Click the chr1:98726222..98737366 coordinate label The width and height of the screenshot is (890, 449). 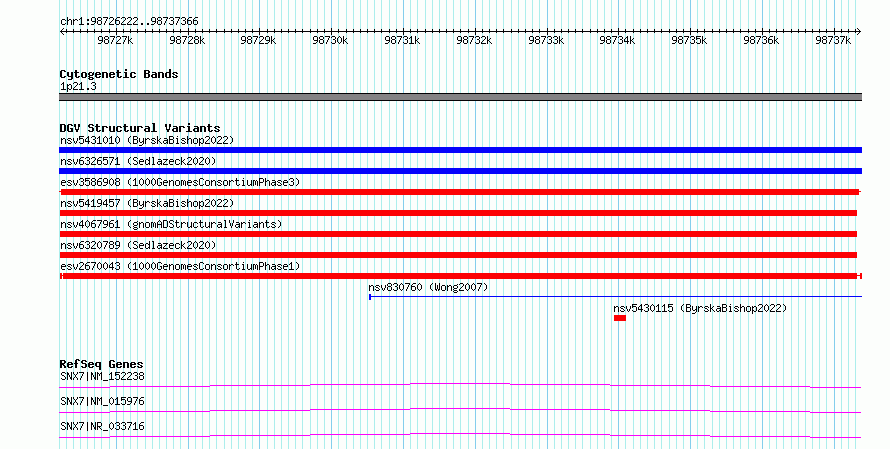pyautogui.click(x=129, y=22)
